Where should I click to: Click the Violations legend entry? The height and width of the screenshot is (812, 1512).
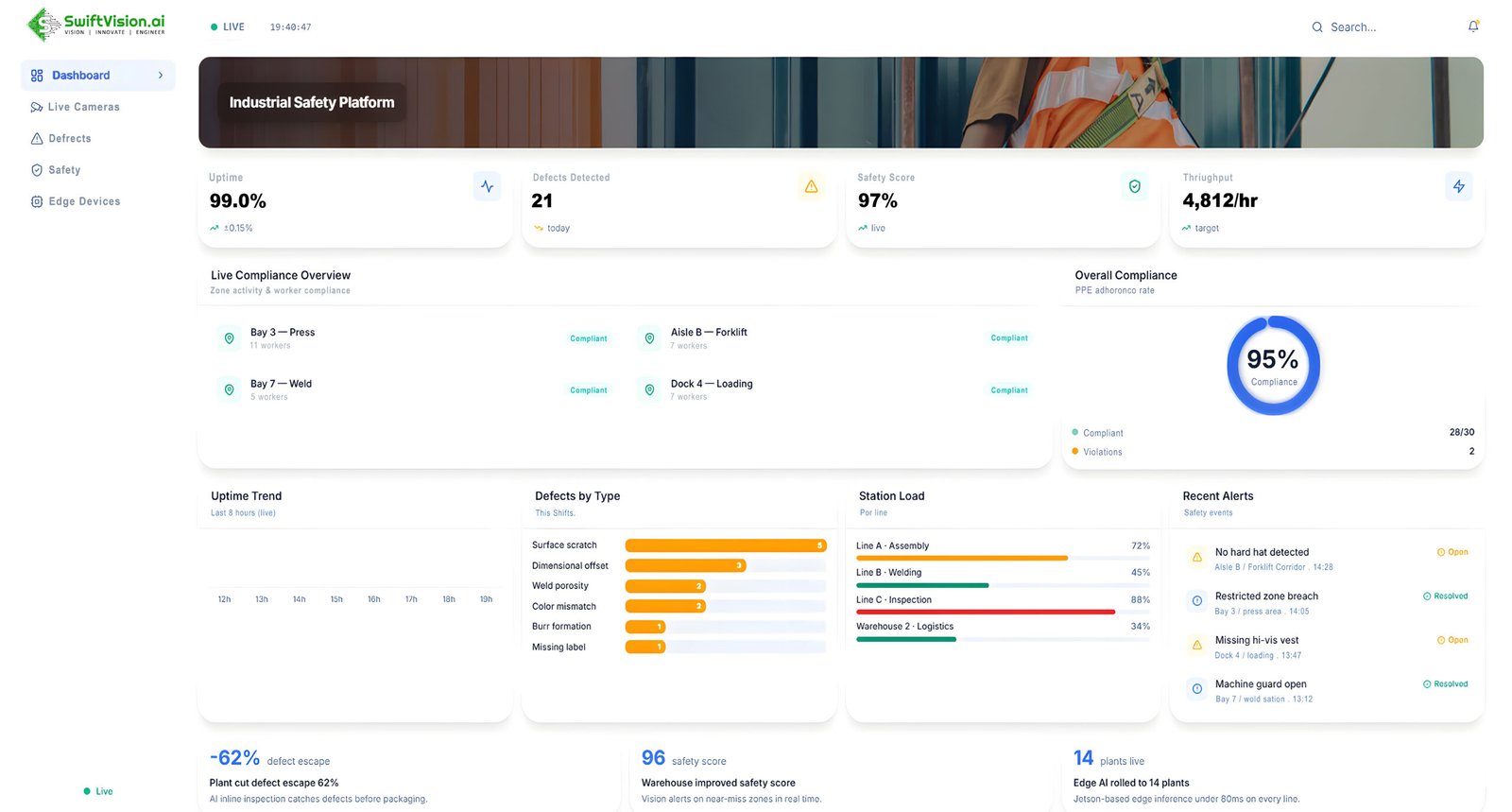(x=1096, y=452)
